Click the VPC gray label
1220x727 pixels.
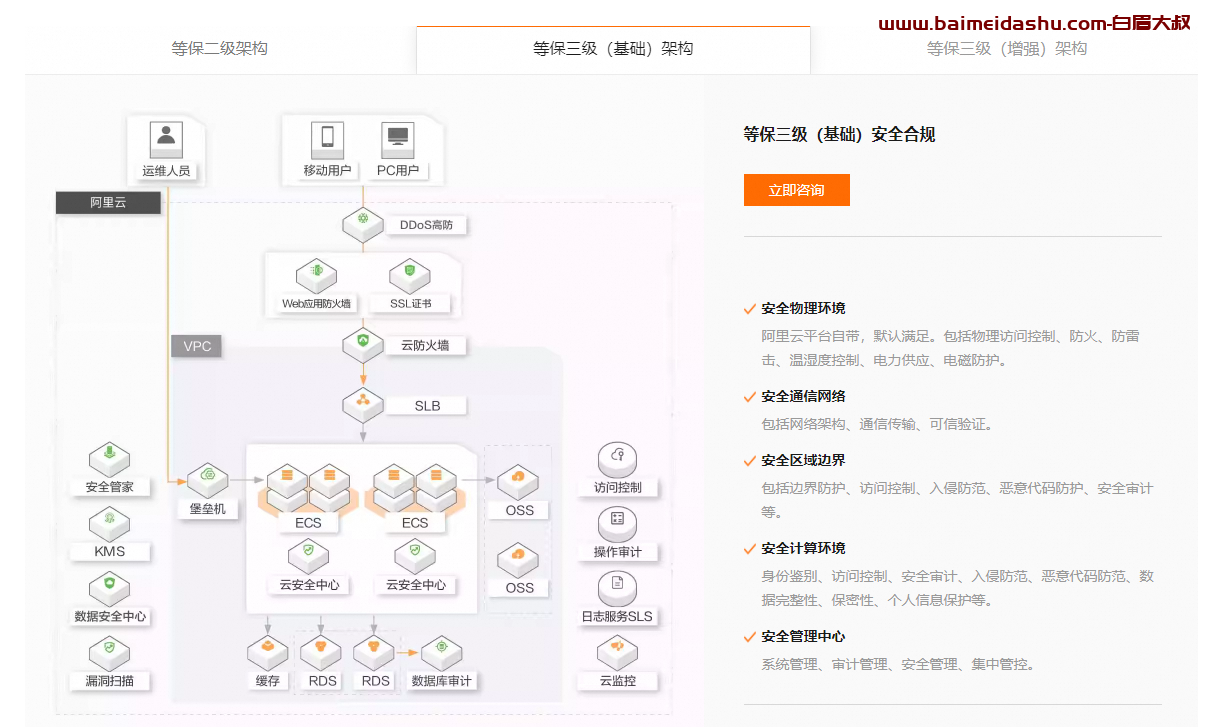197,347
